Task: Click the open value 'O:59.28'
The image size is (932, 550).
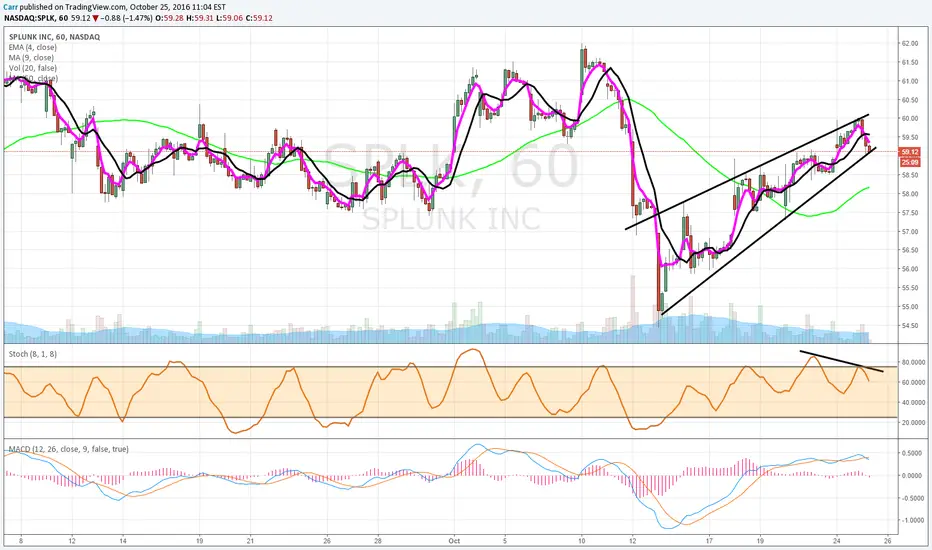Action: 169,18
